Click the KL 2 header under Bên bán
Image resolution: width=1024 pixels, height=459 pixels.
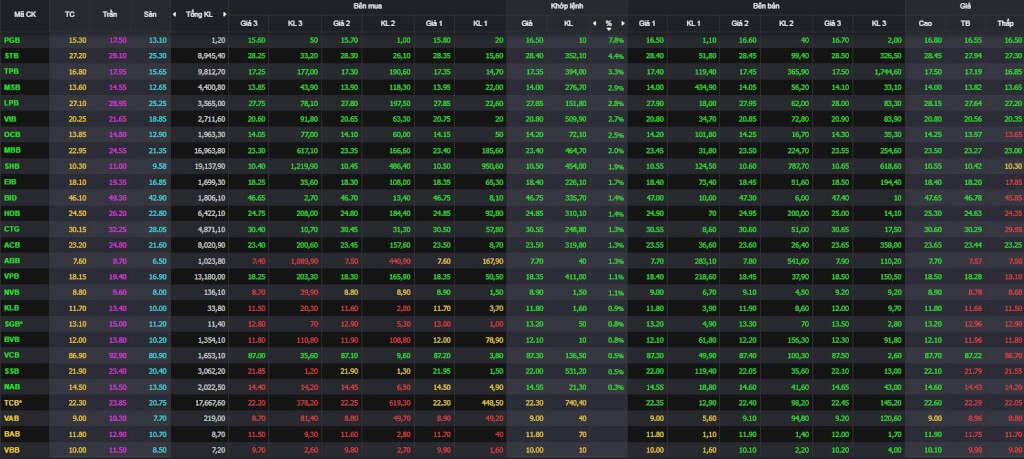pos(786,24)
